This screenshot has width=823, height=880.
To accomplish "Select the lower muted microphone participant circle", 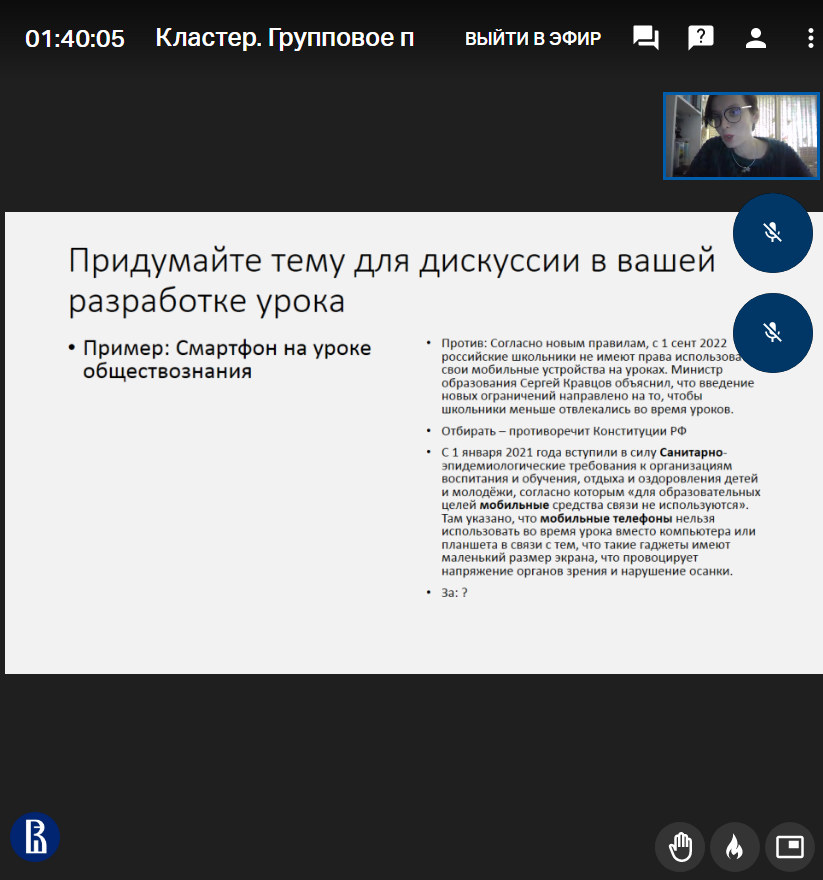I will point(772,333).
